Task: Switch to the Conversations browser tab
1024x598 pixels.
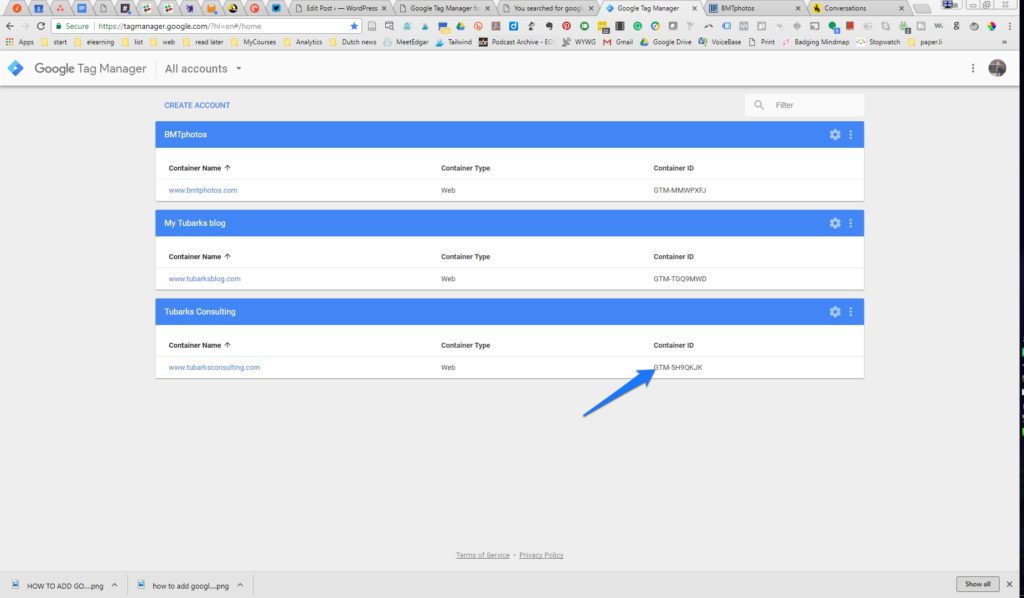Action: coord(844,8)
